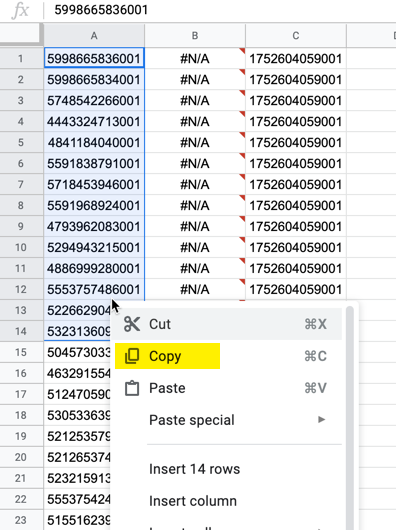This screenshot has width=396, height=530.
Task: Click the Copy icon in context menu
Action: 132,356
